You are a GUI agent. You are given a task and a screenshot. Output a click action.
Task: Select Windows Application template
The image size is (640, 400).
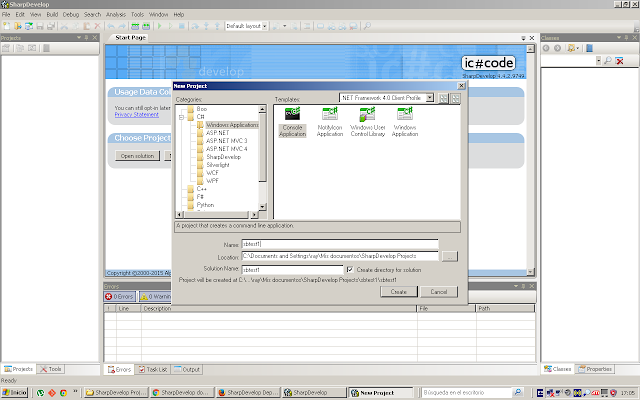[405, 122]
